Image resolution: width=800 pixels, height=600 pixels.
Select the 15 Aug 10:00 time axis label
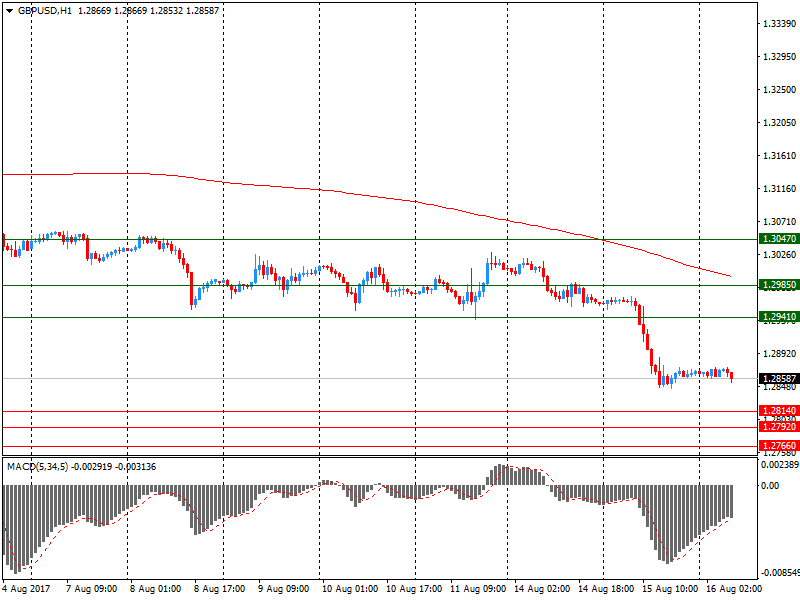point(670,589)
